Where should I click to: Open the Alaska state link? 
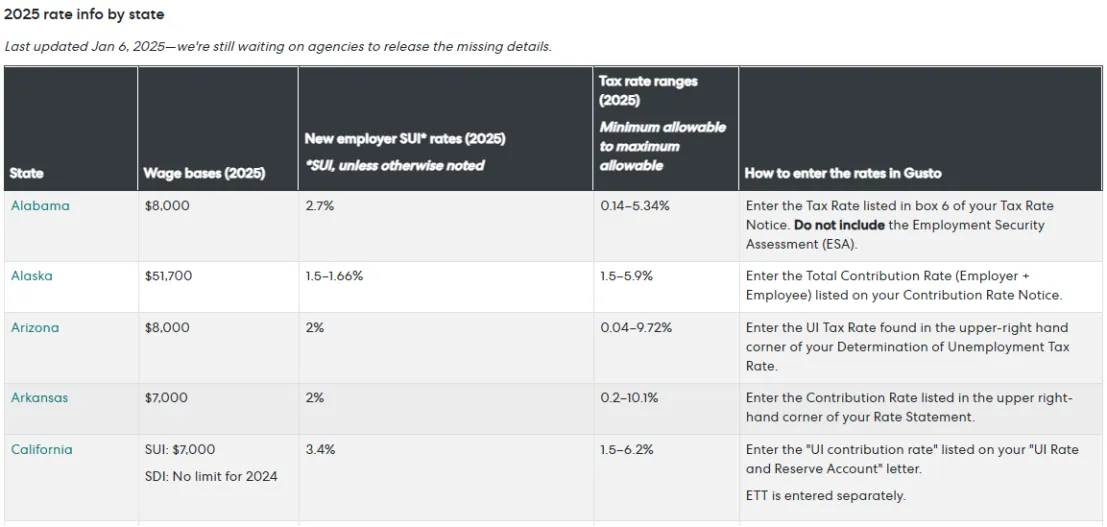(32, 276)
